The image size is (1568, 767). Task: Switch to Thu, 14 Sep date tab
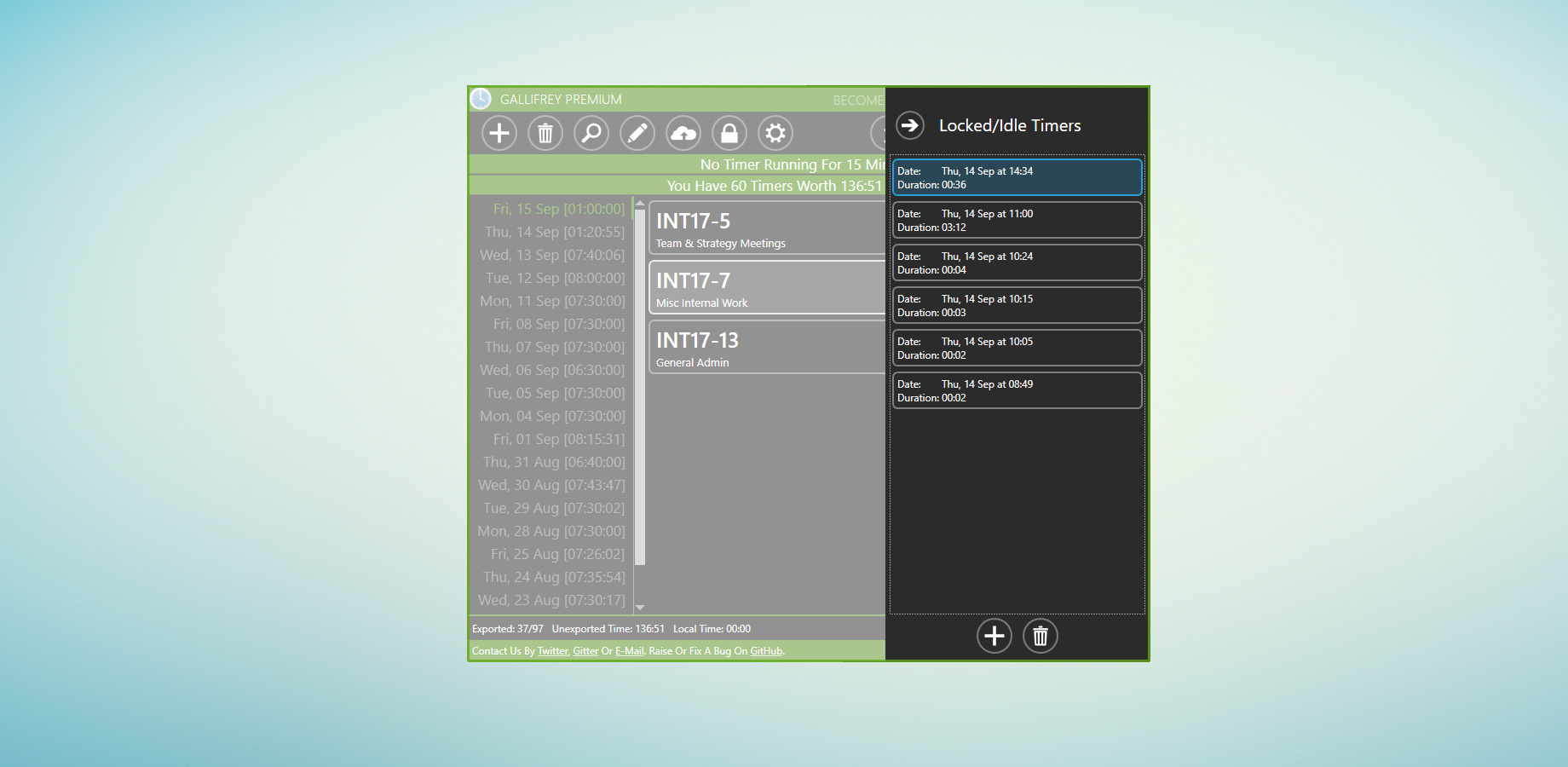[555, 232]
